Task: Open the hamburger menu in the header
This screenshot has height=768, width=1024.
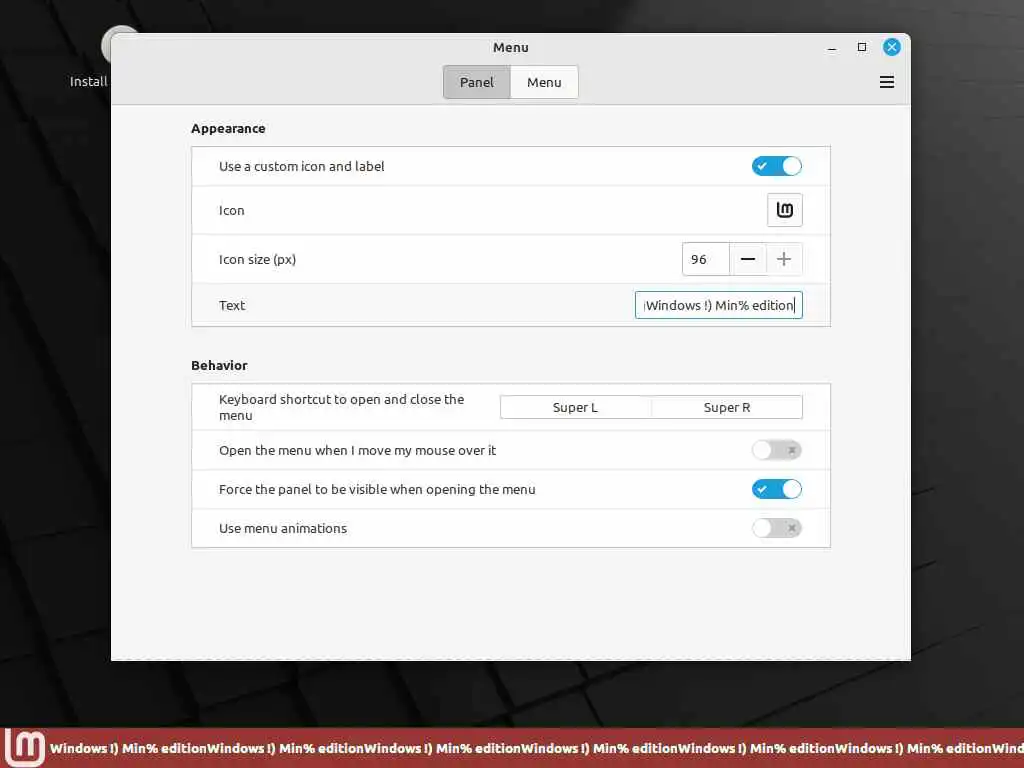Action: click(x=886, y=82)
